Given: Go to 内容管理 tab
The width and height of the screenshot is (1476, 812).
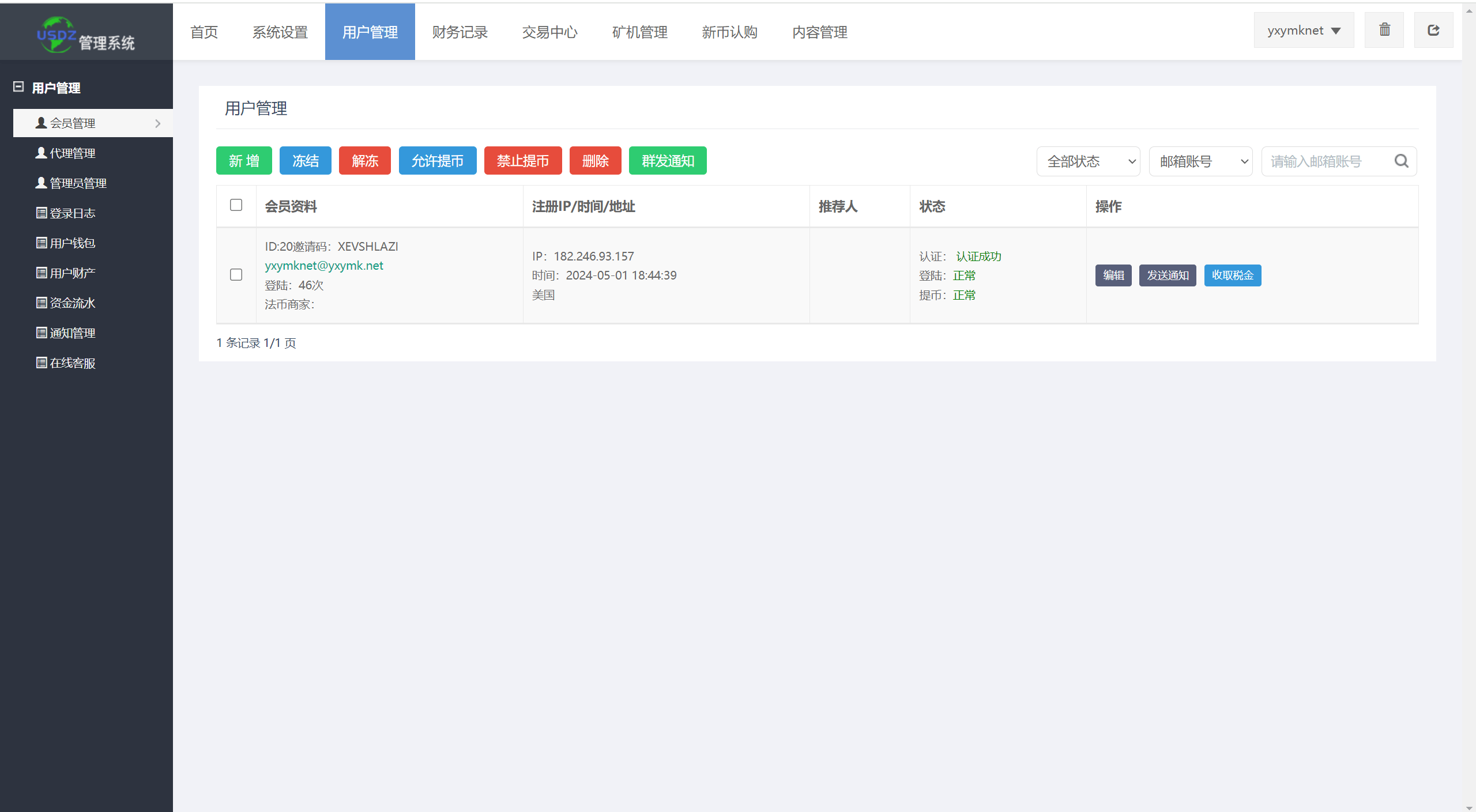Looking at the screenshot, I should click(x=820, y=32).
